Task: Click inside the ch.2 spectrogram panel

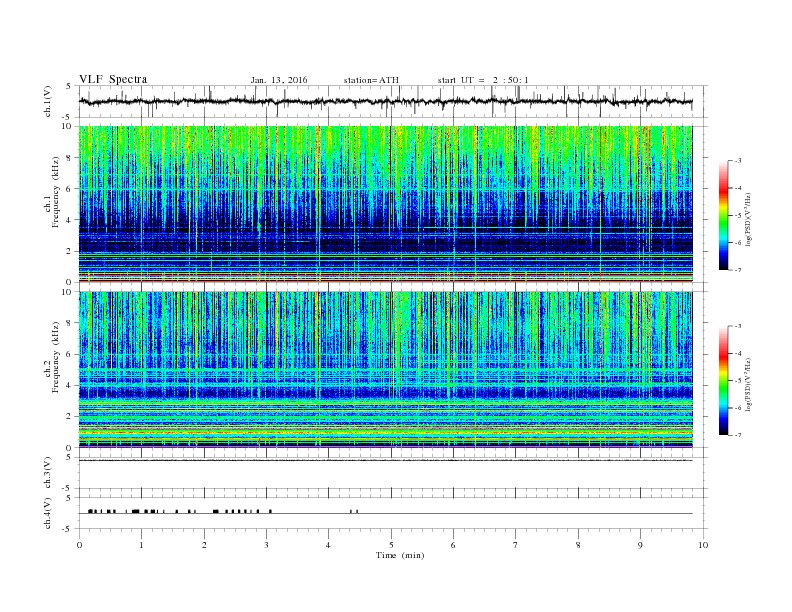Action: [385, 370]
